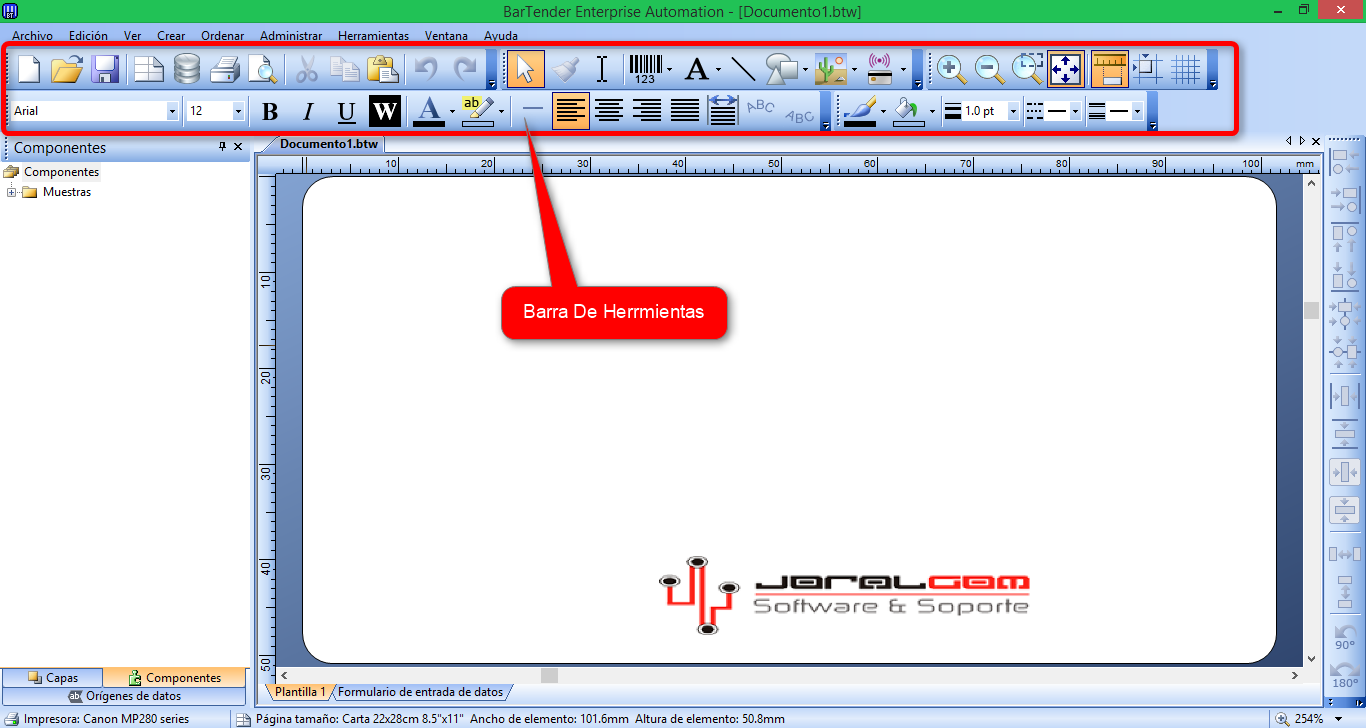The width and height of the screenshot is (1366, 728).
Task: Open dash style dropdown
Action: [x=1075, y=111]
